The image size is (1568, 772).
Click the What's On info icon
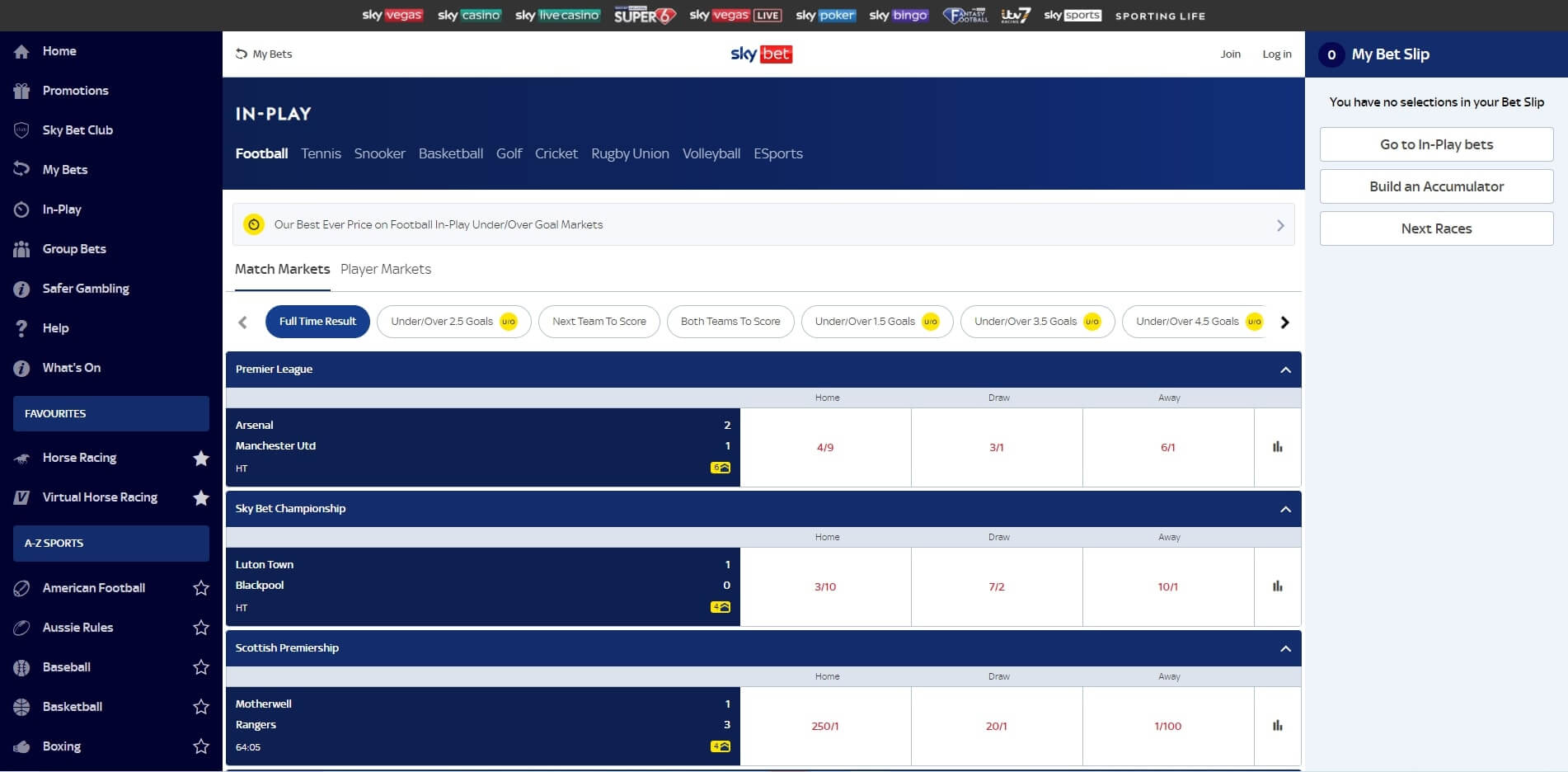point(21,368)
